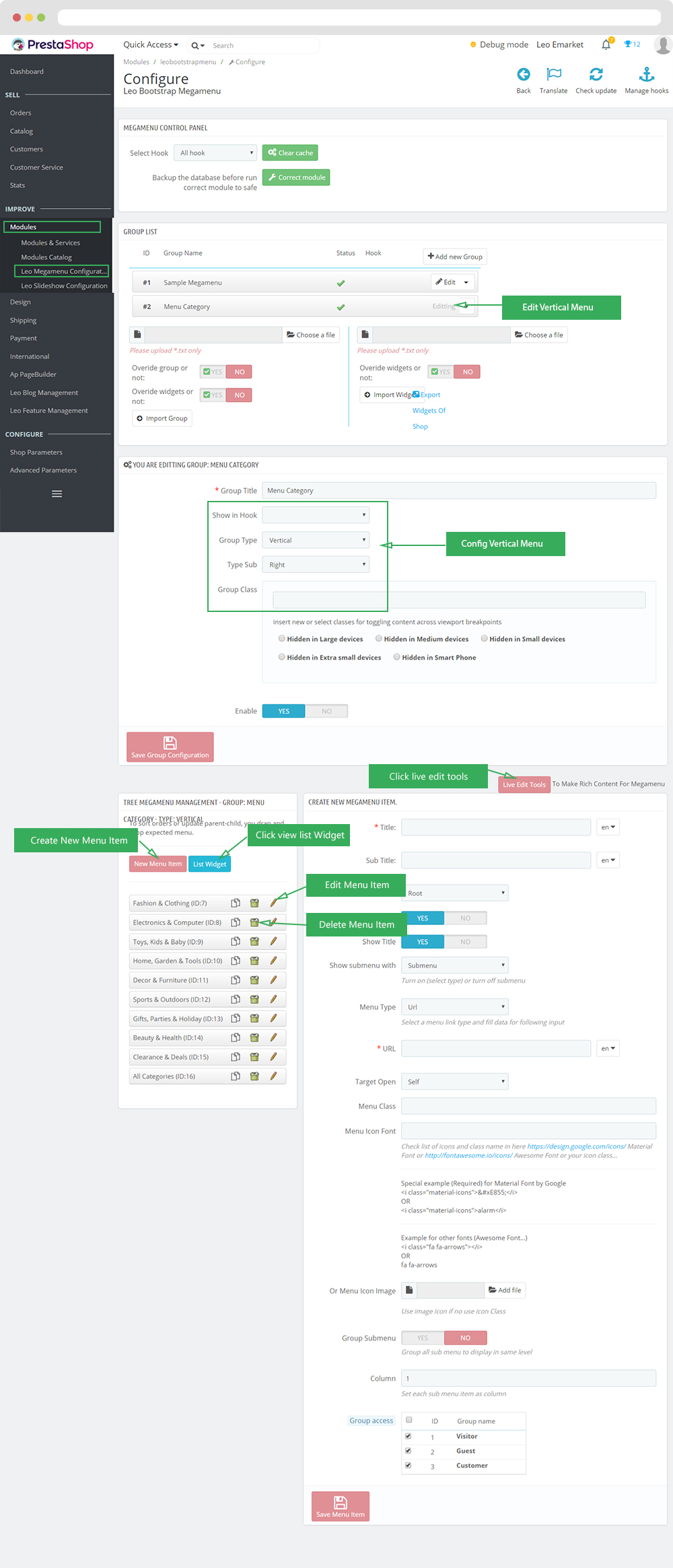Click in the Group Title field
Image resolution: width=673 pixels, height=1568 pixels.
click(x=459, y=490)
